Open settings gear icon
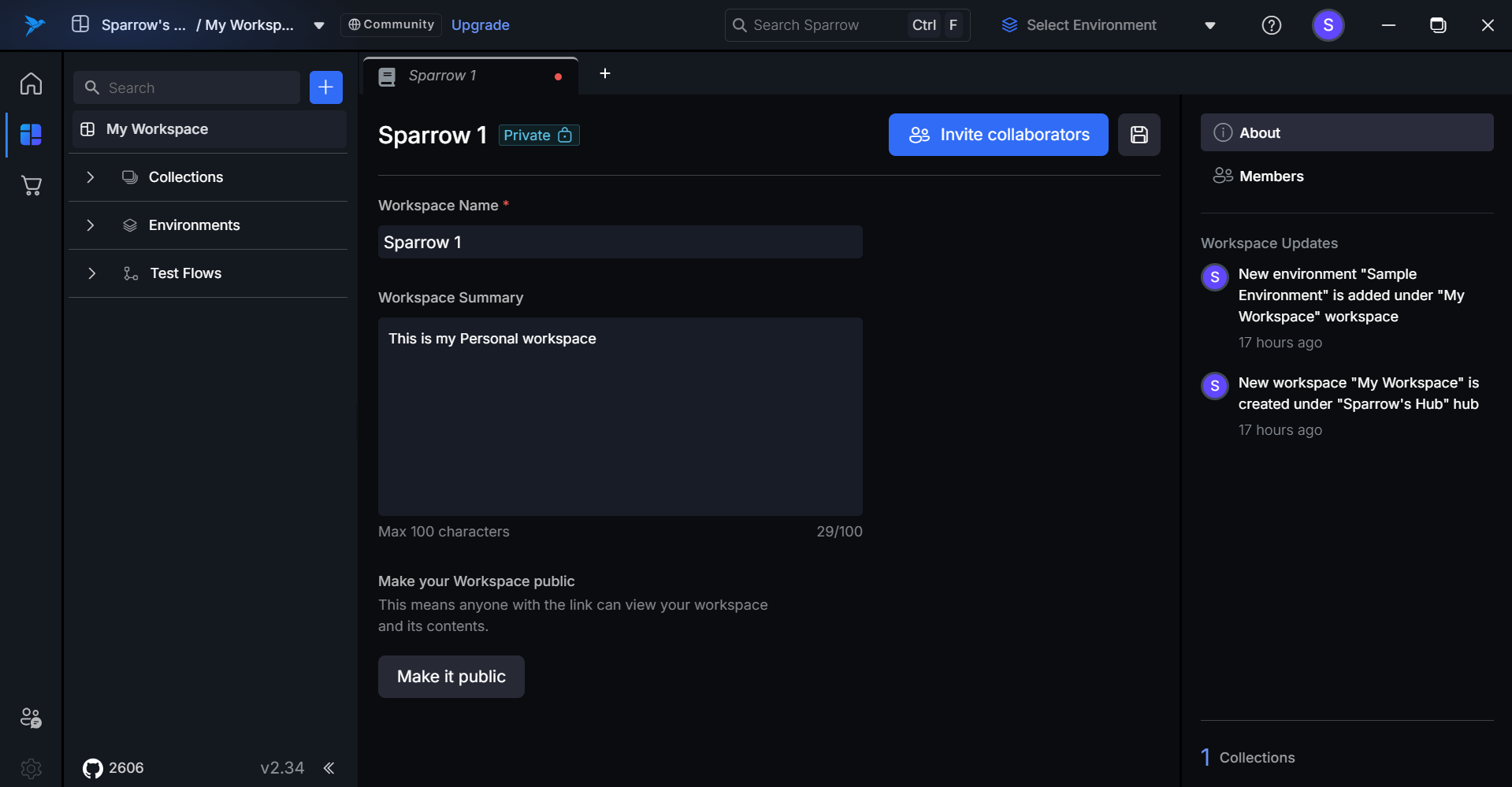1512x787 pixels. click(x=32, y=768)
